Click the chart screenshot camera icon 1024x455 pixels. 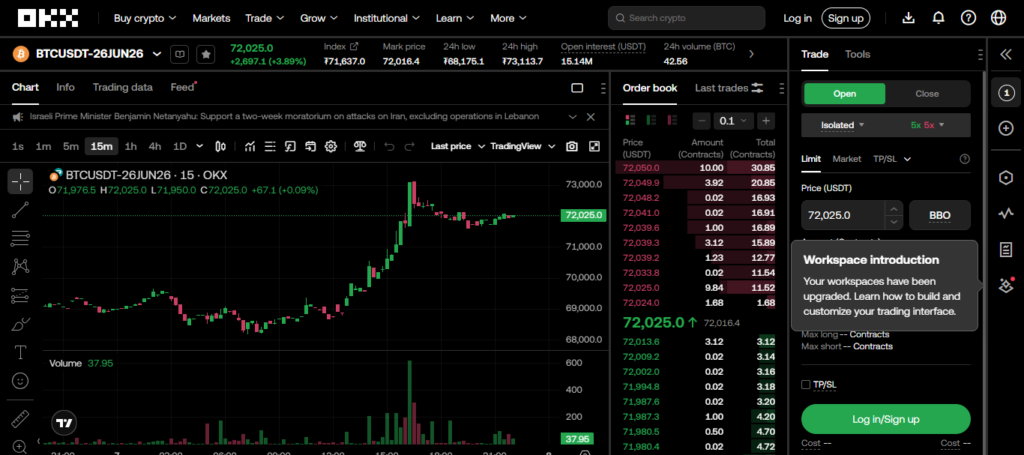572,146
